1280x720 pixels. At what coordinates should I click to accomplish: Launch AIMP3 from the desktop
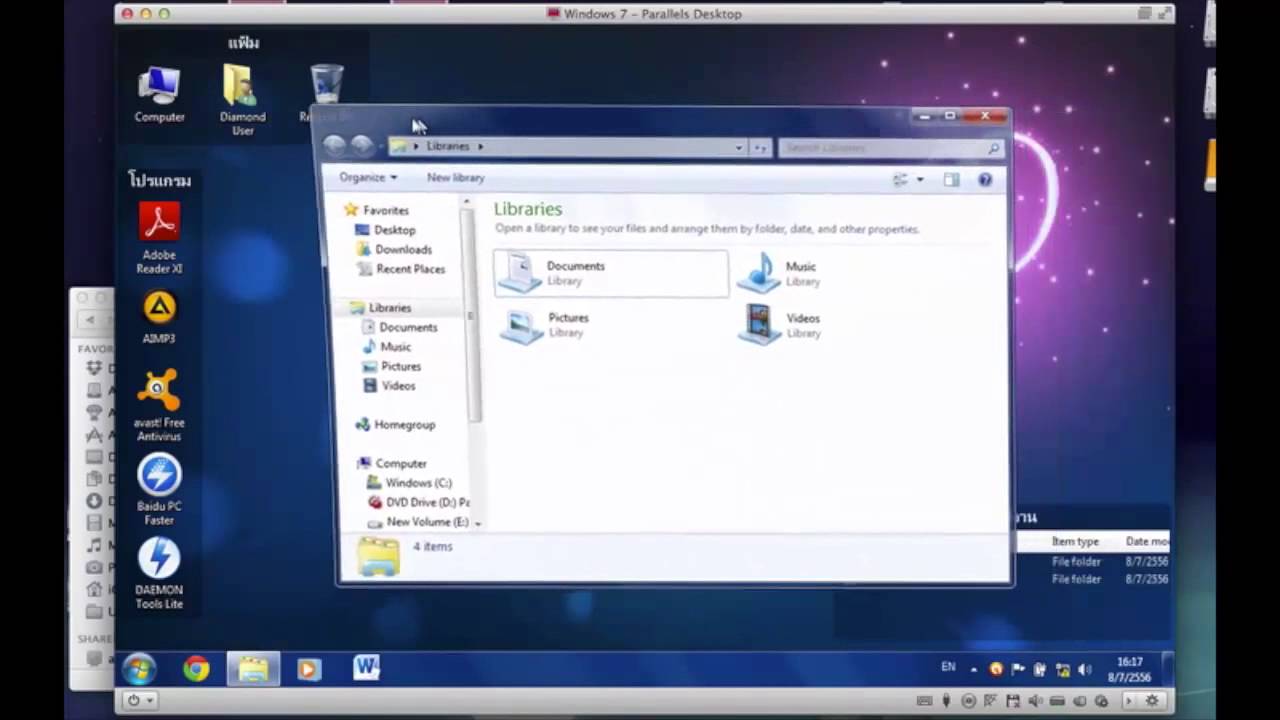[159, 318]
